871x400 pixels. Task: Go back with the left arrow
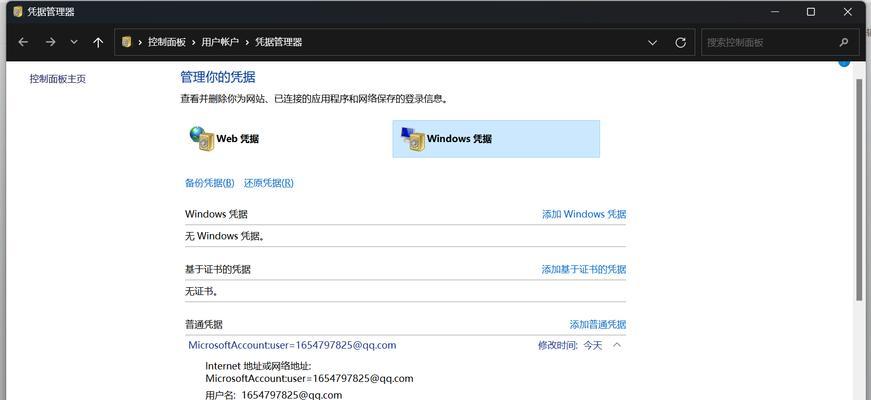23,42
